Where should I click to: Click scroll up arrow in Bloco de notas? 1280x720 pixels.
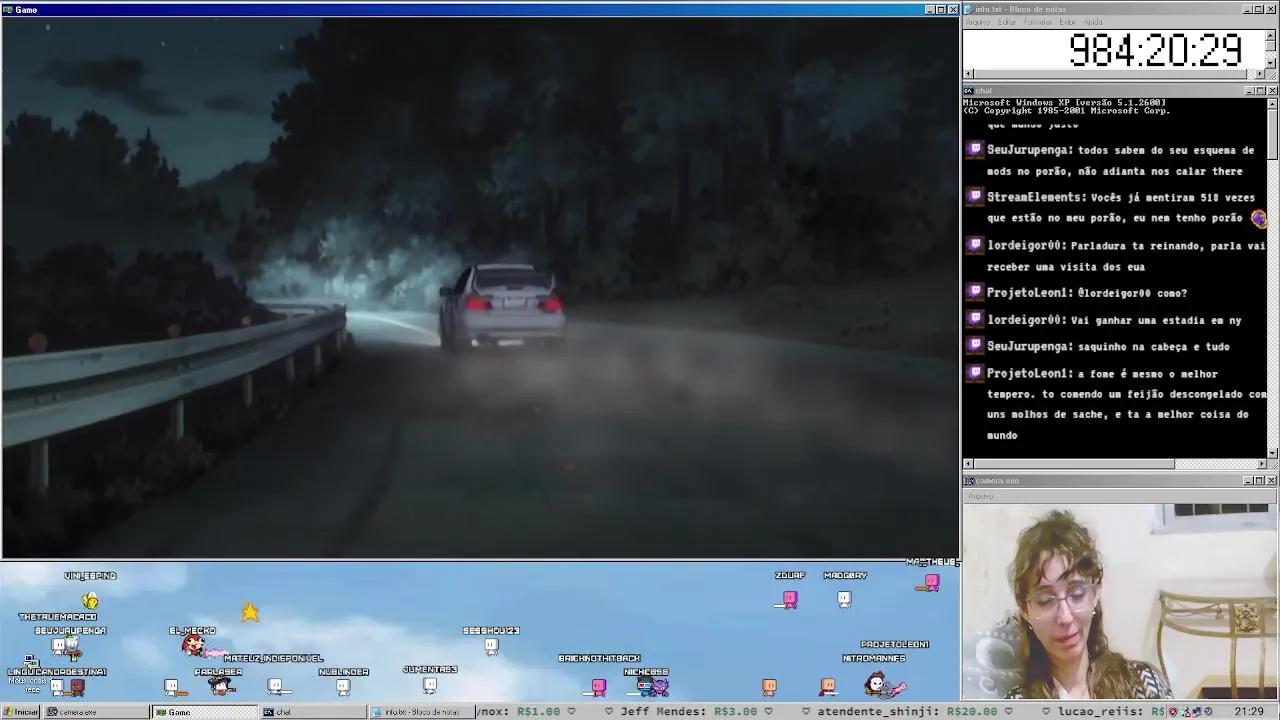pos(1271,35)
